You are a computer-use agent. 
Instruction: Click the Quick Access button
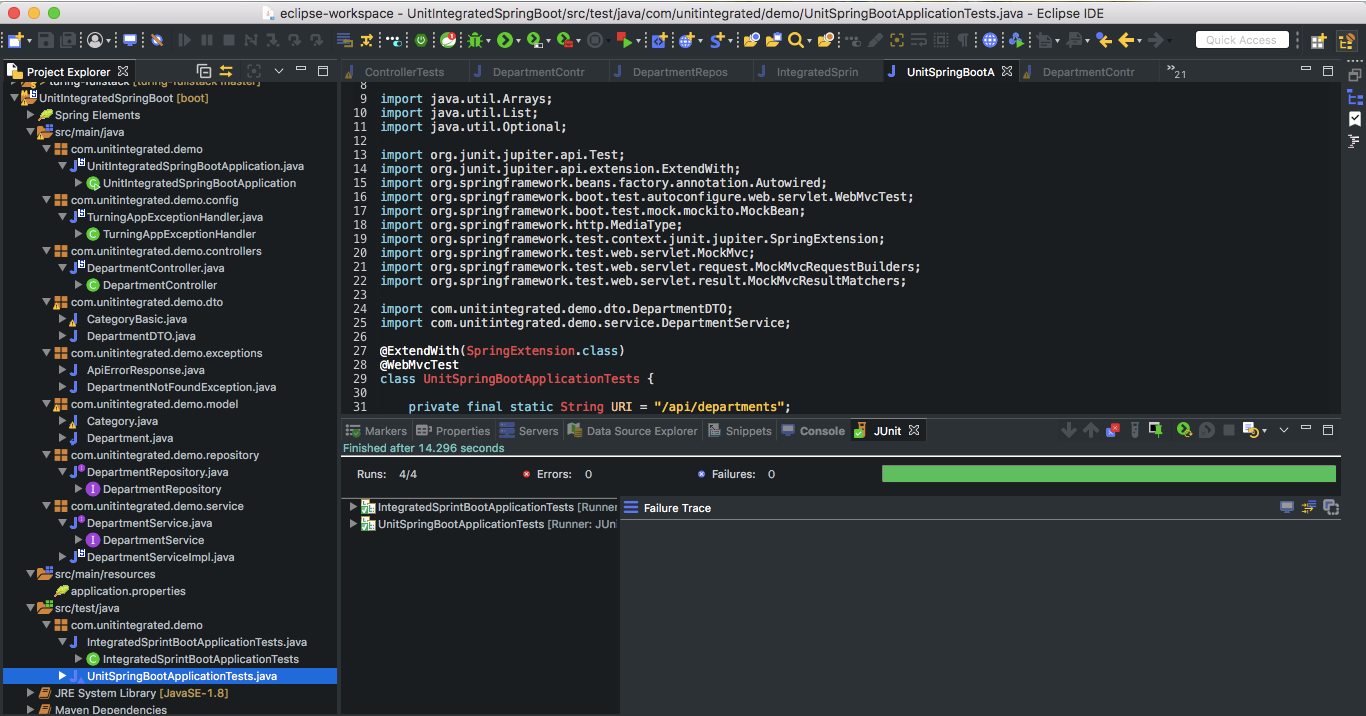pos(1240,40)
